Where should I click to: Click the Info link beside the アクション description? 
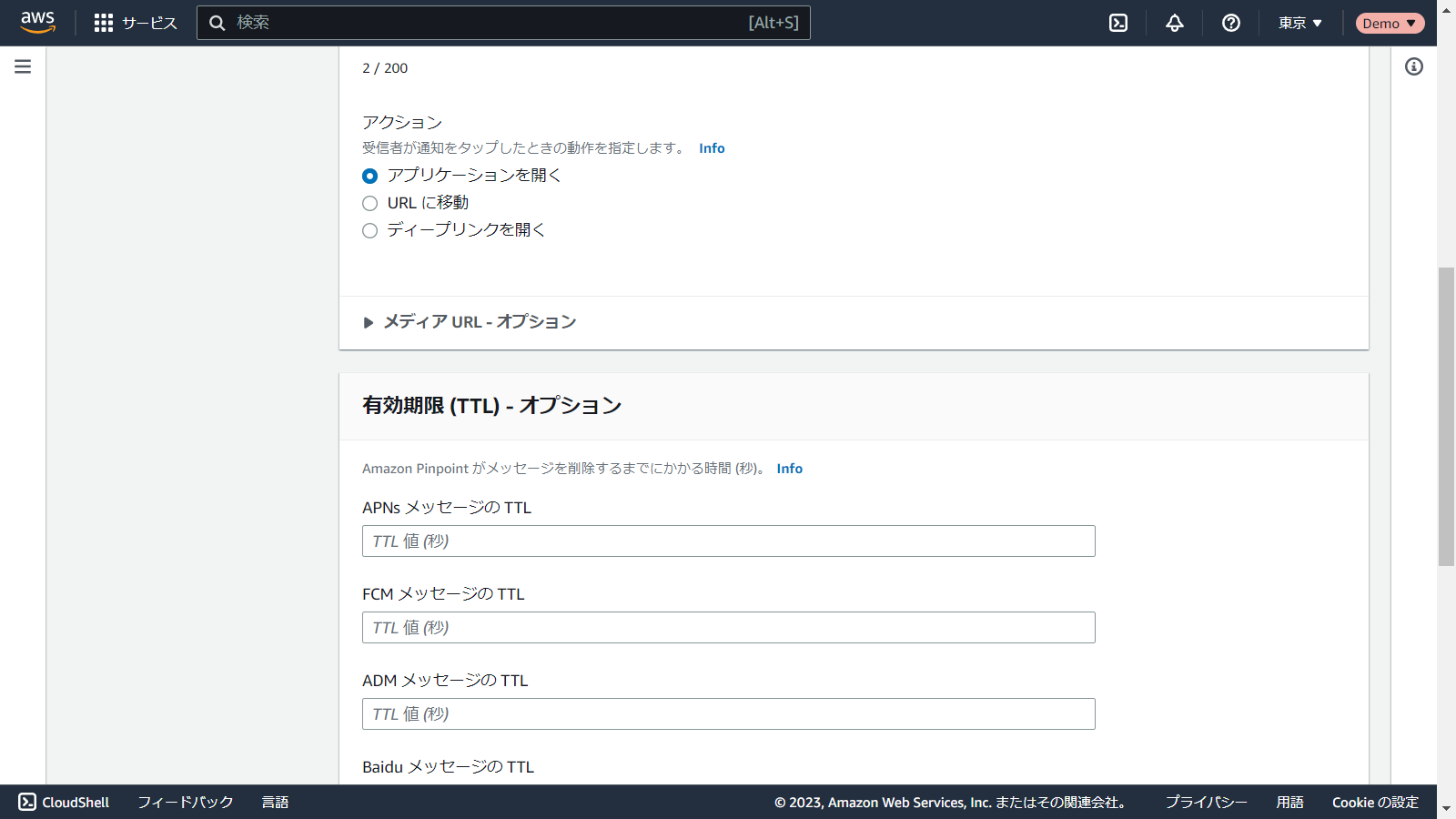[712, 148]
